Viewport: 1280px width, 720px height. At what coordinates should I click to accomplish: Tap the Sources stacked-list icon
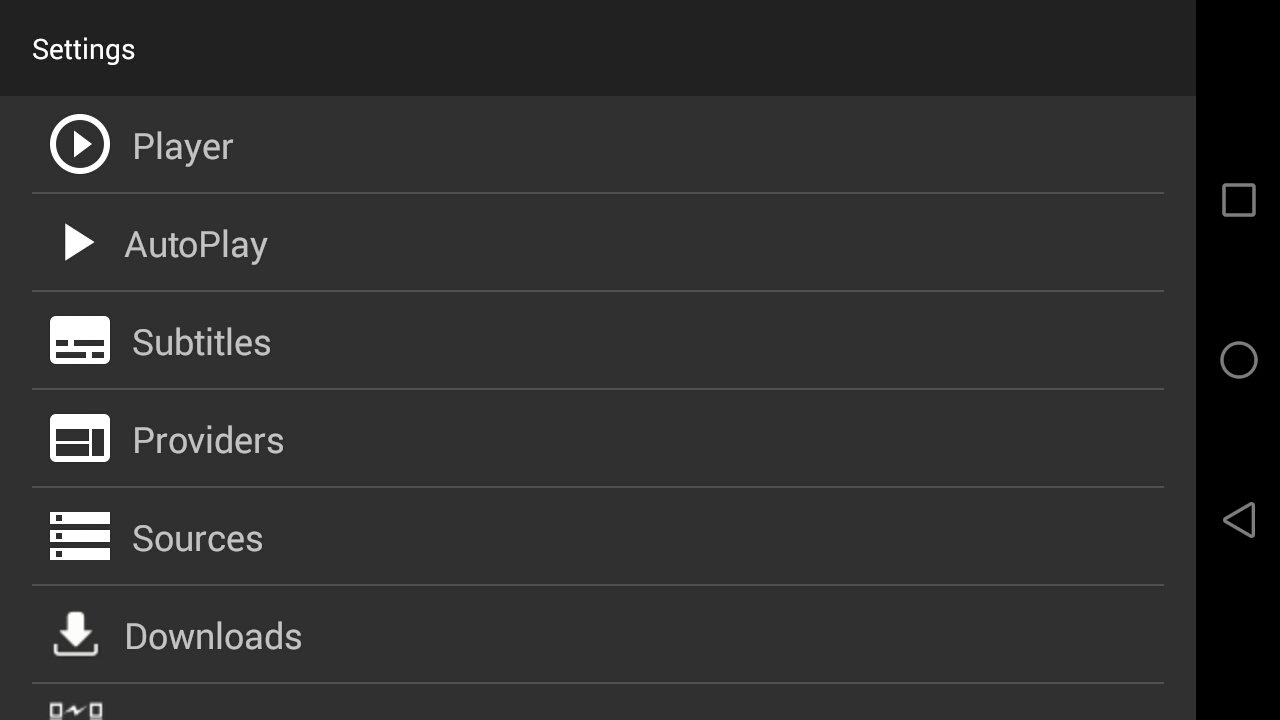coord(80,536)
